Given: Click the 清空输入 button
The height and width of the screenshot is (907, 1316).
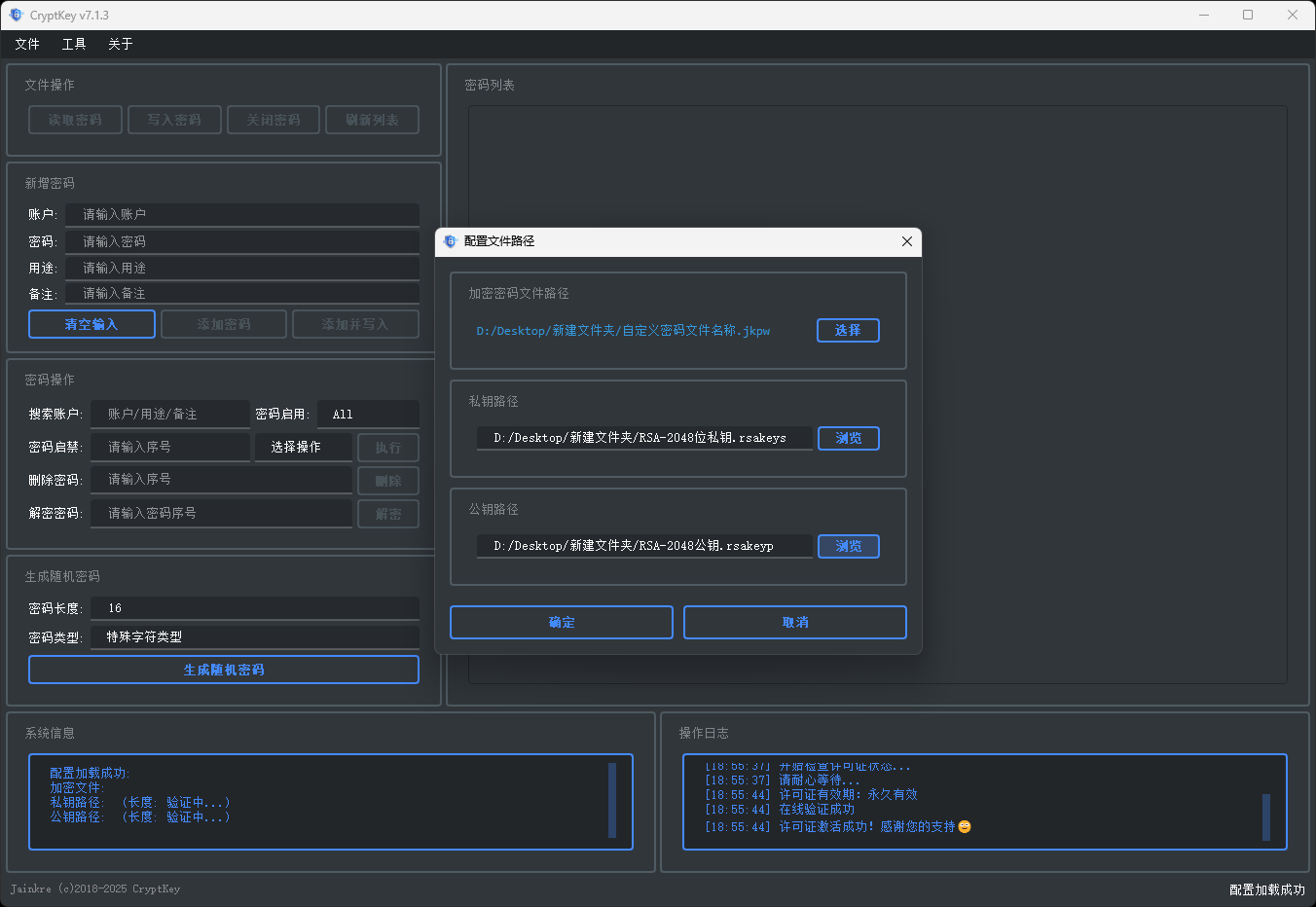Looking at the screenshot, I should tap(91, 324).
